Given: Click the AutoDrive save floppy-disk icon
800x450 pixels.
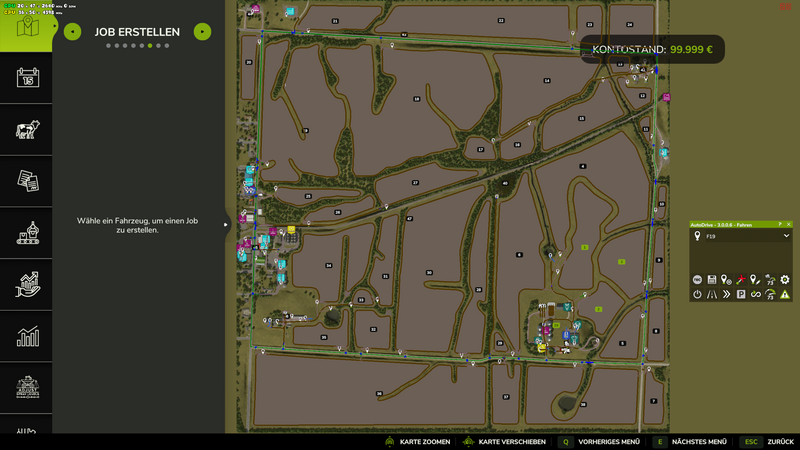Looking at the screenshot, I should (712, 280).
